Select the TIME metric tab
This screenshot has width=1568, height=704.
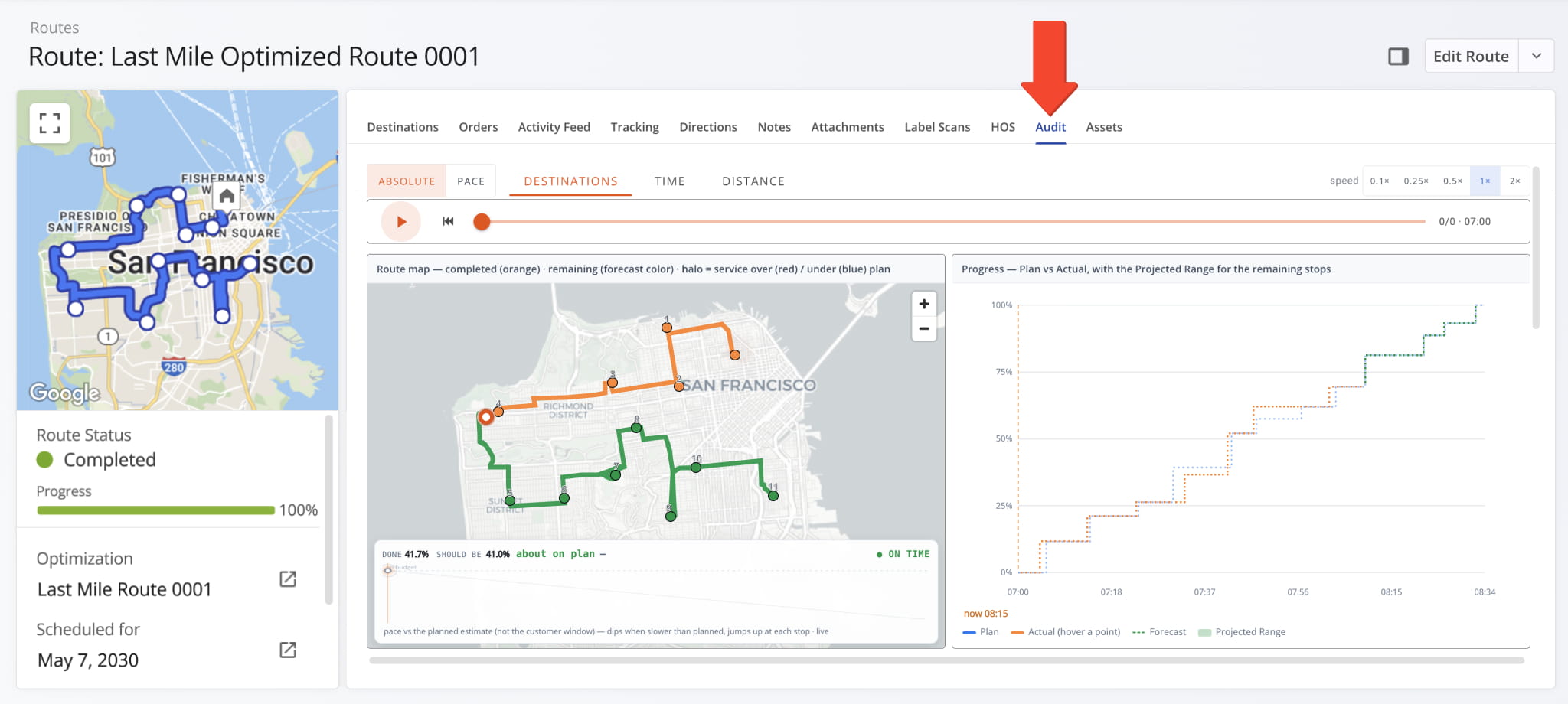tap(670, 181)
